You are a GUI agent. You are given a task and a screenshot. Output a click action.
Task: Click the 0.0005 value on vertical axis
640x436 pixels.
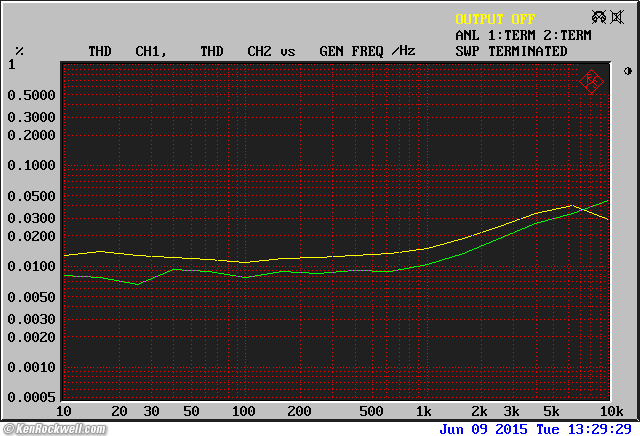[31, 398]
